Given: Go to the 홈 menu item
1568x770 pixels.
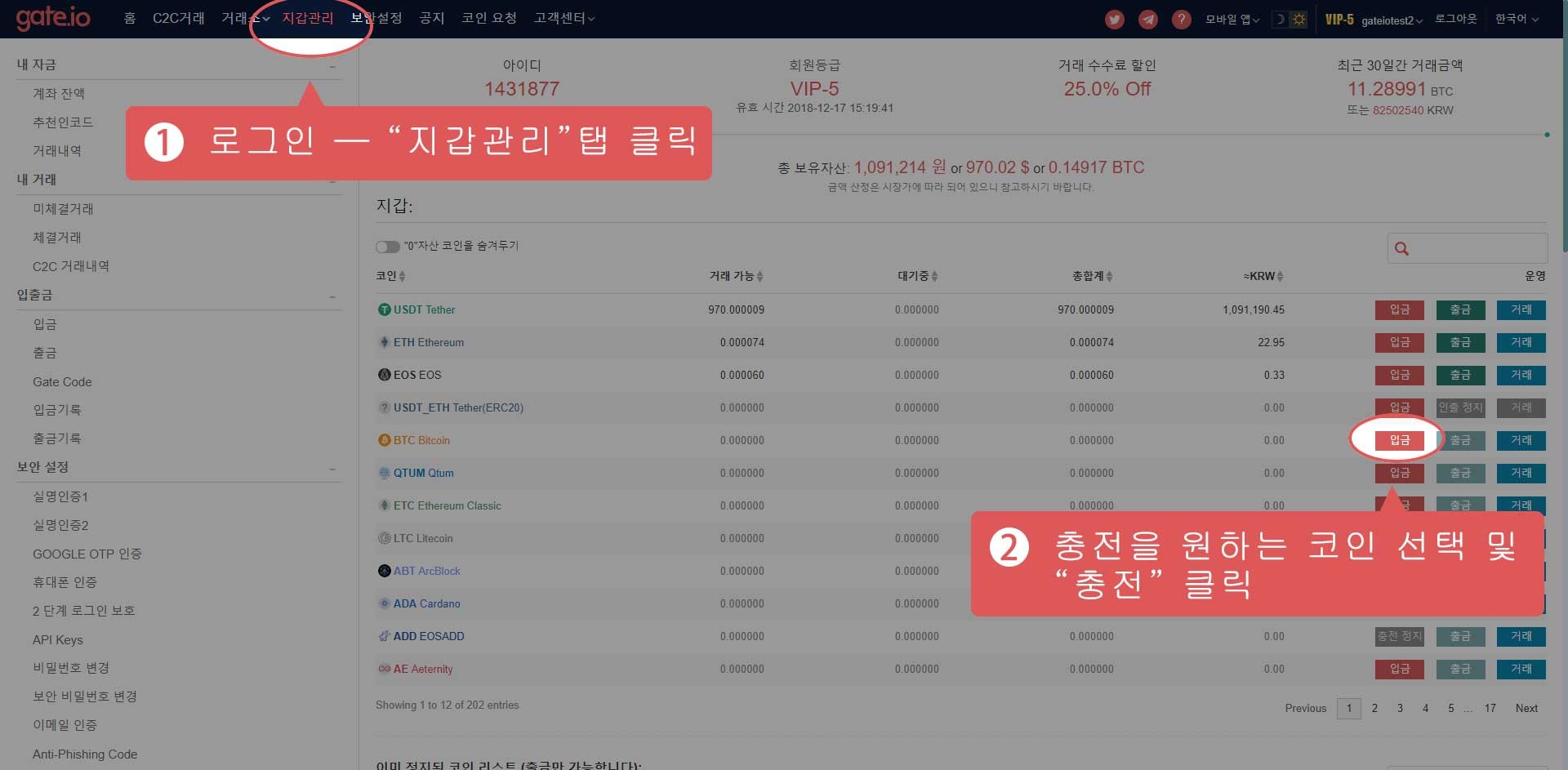Looking at the screenshot, I should coord(130,18).
